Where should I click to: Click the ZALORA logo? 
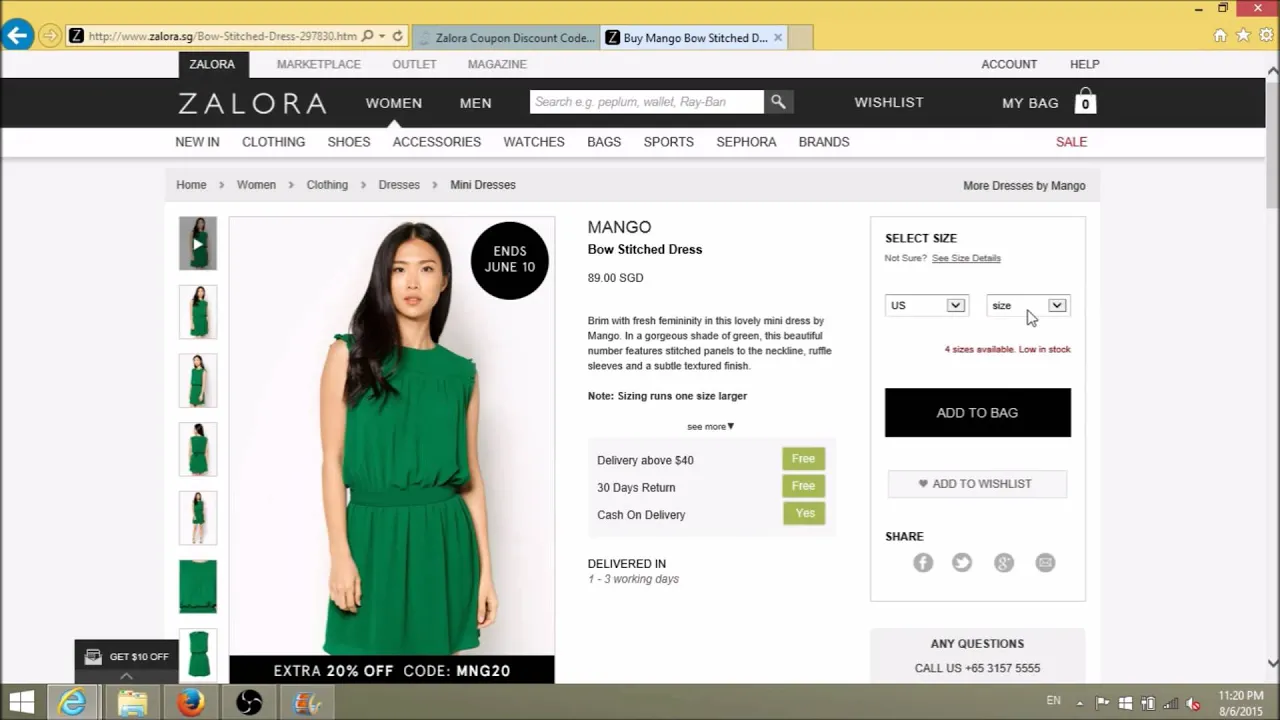[252, 103]
